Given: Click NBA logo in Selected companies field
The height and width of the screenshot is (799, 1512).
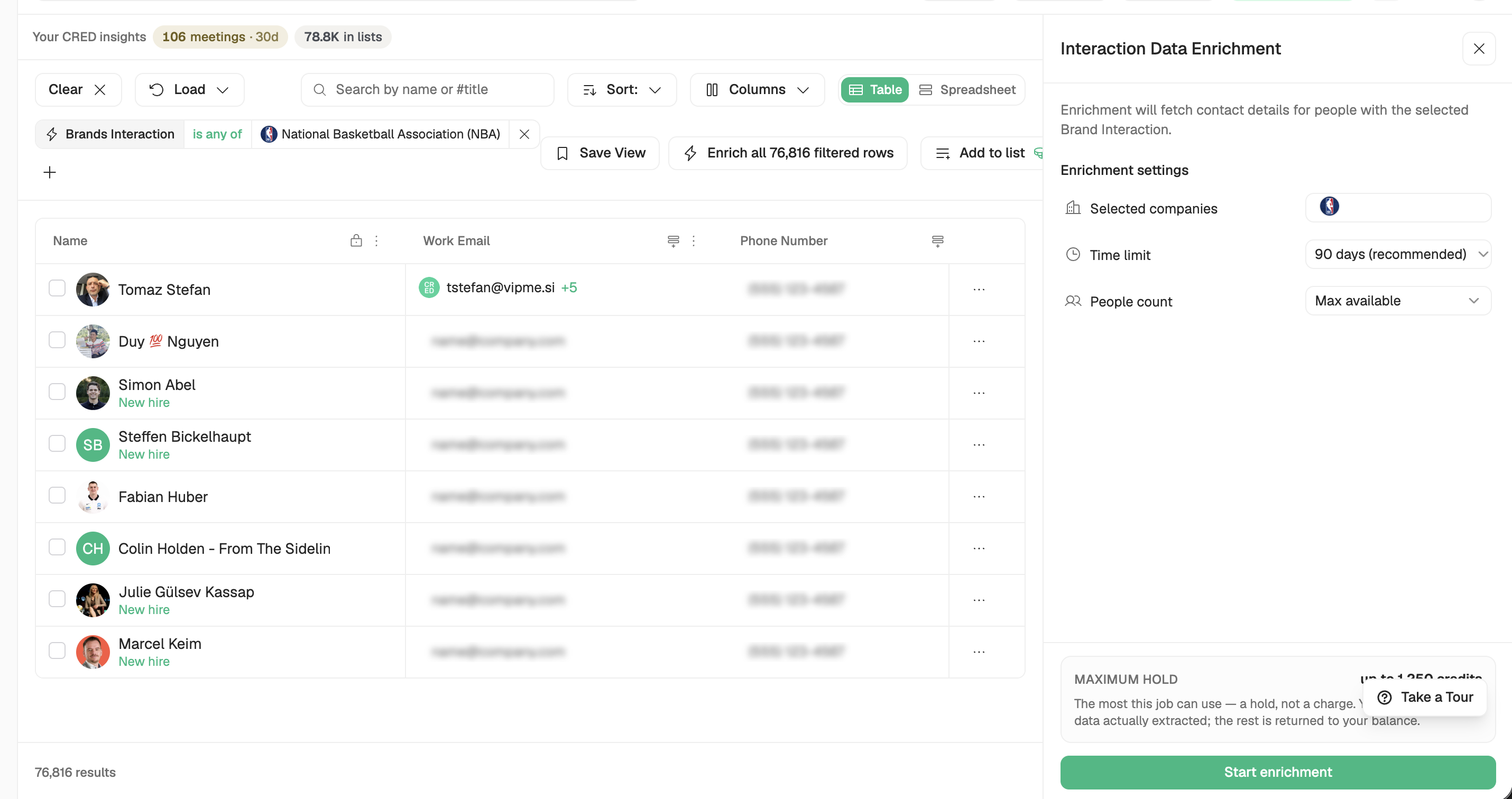Looking at the screenshot, I should [x=1329, y=207].
